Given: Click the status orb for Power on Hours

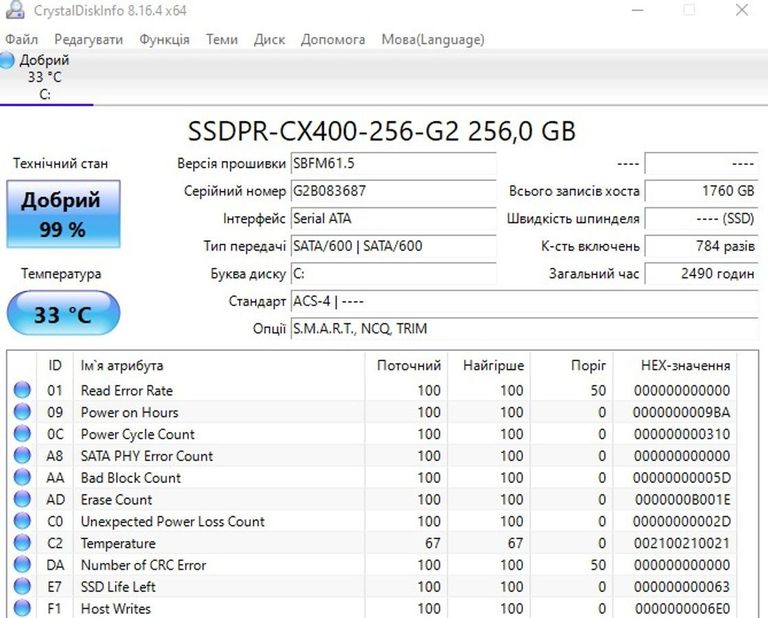Looking at the screenshot, I should (x=22, y=412).
